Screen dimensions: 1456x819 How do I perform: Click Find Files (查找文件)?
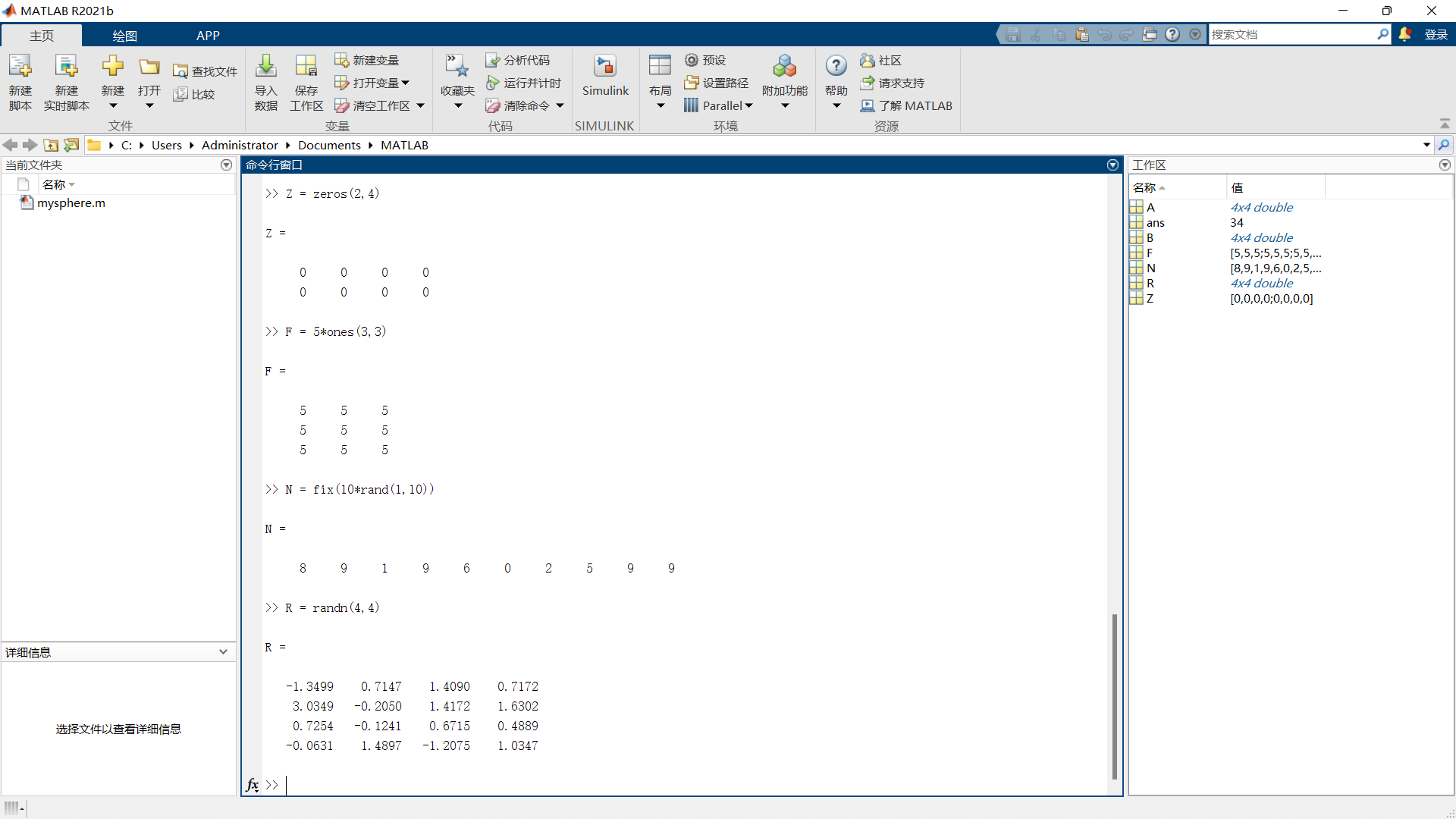pyautogui.click(x=205, y=71)
